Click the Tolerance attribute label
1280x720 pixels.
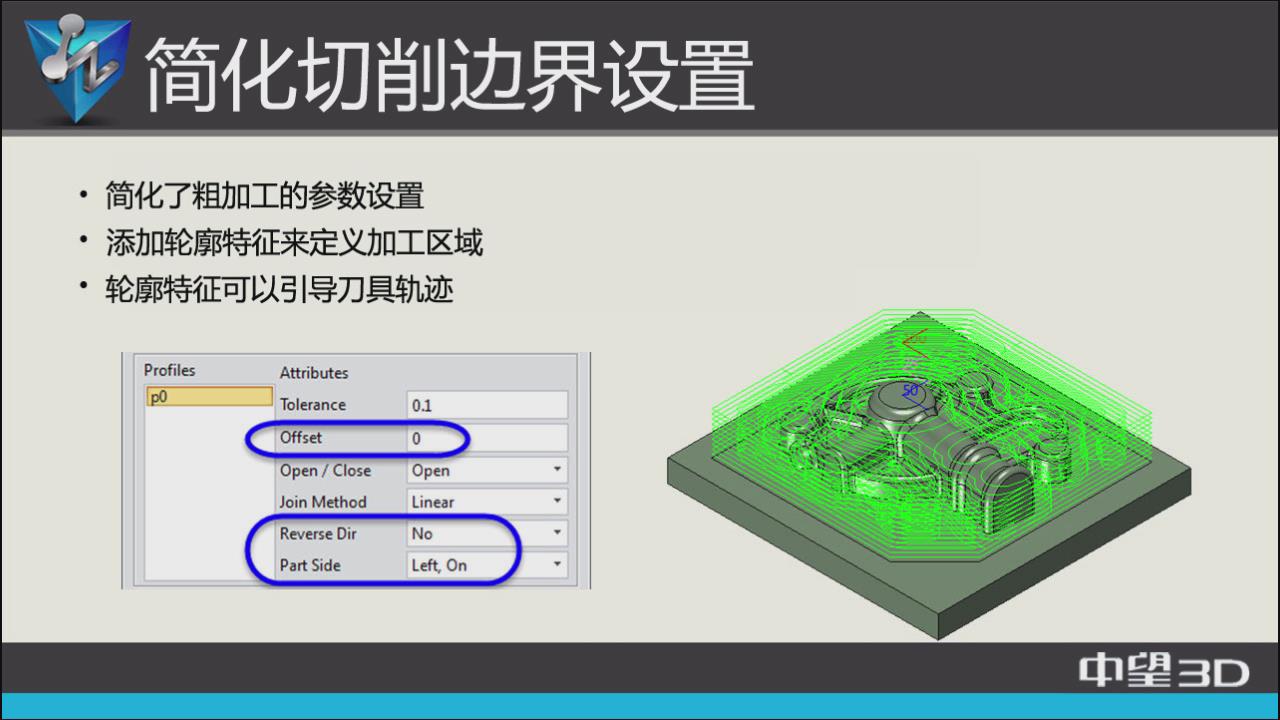(x=313, y=405)
